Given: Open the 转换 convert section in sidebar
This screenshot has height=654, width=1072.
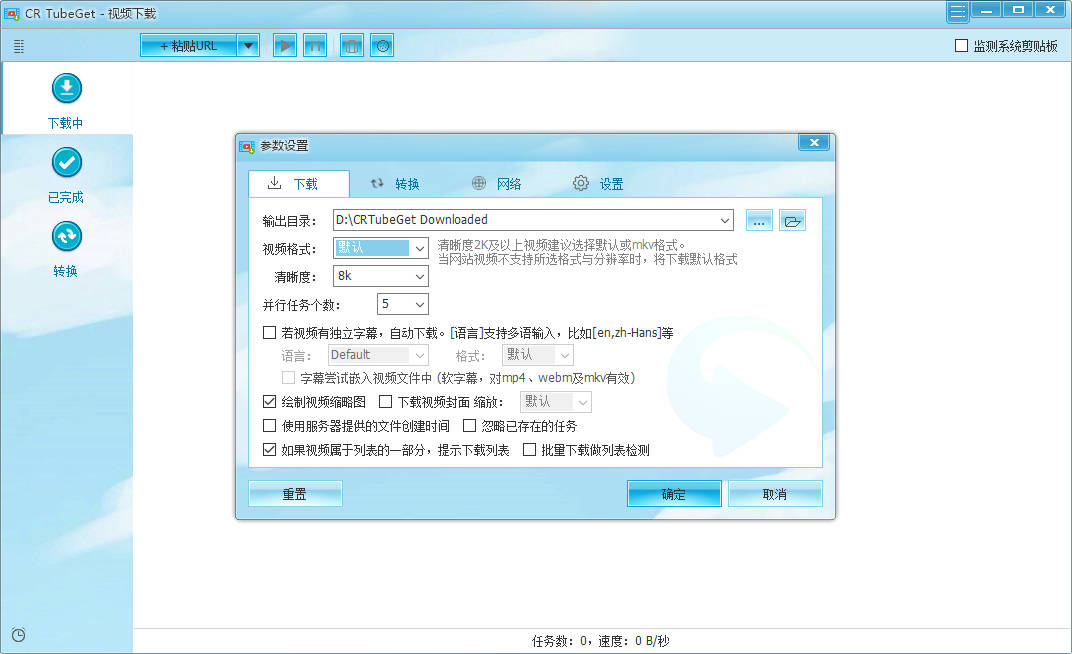Looking at the screenshot, I should pyautogui.click(x=66, y=249).
